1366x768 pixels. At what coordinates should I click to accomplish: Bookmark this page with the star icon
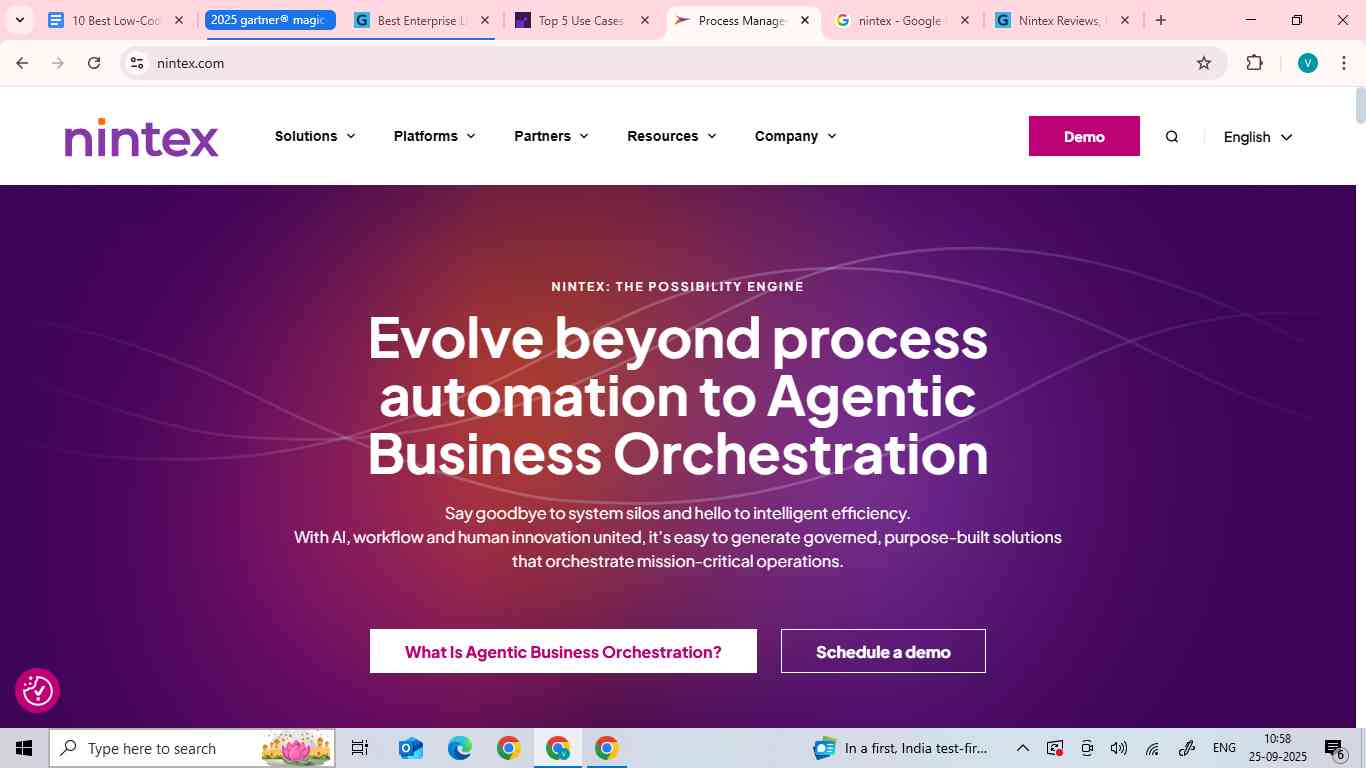[1204, 63]
